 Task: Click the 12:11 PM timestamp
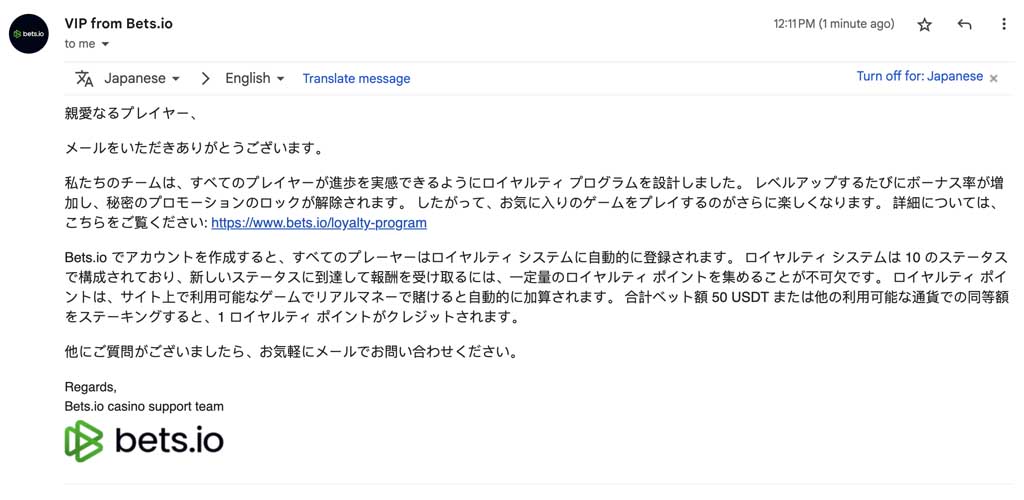(834, 24)
